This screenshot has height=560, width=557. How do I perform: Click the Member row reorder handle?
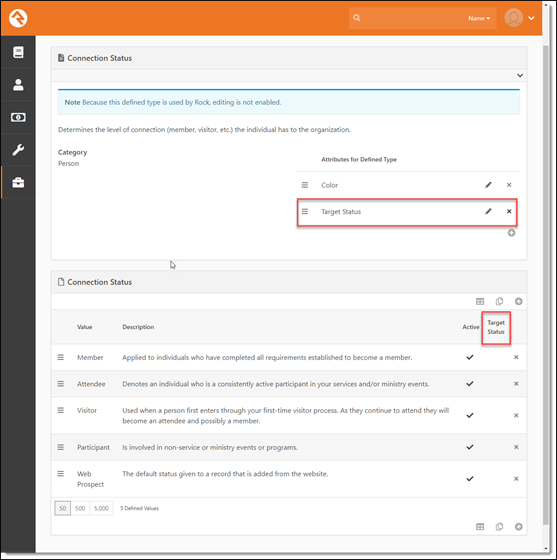(61, 357)
